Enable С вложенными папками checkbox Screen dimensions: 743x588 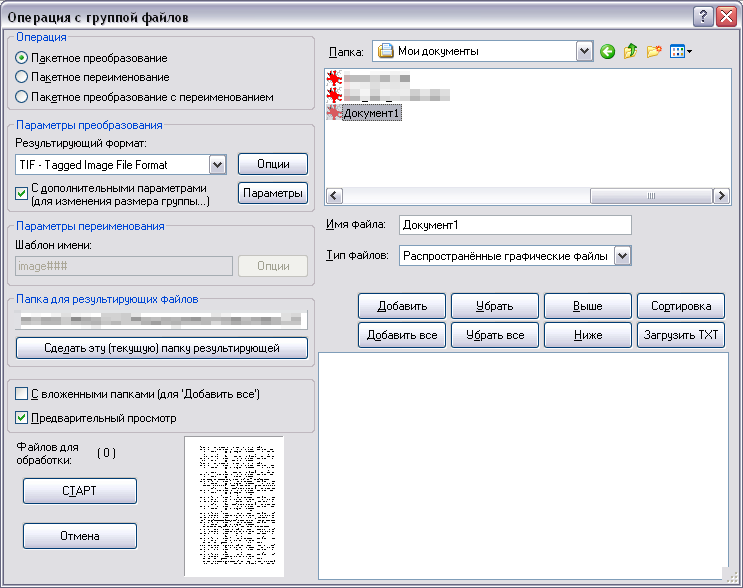23,395
